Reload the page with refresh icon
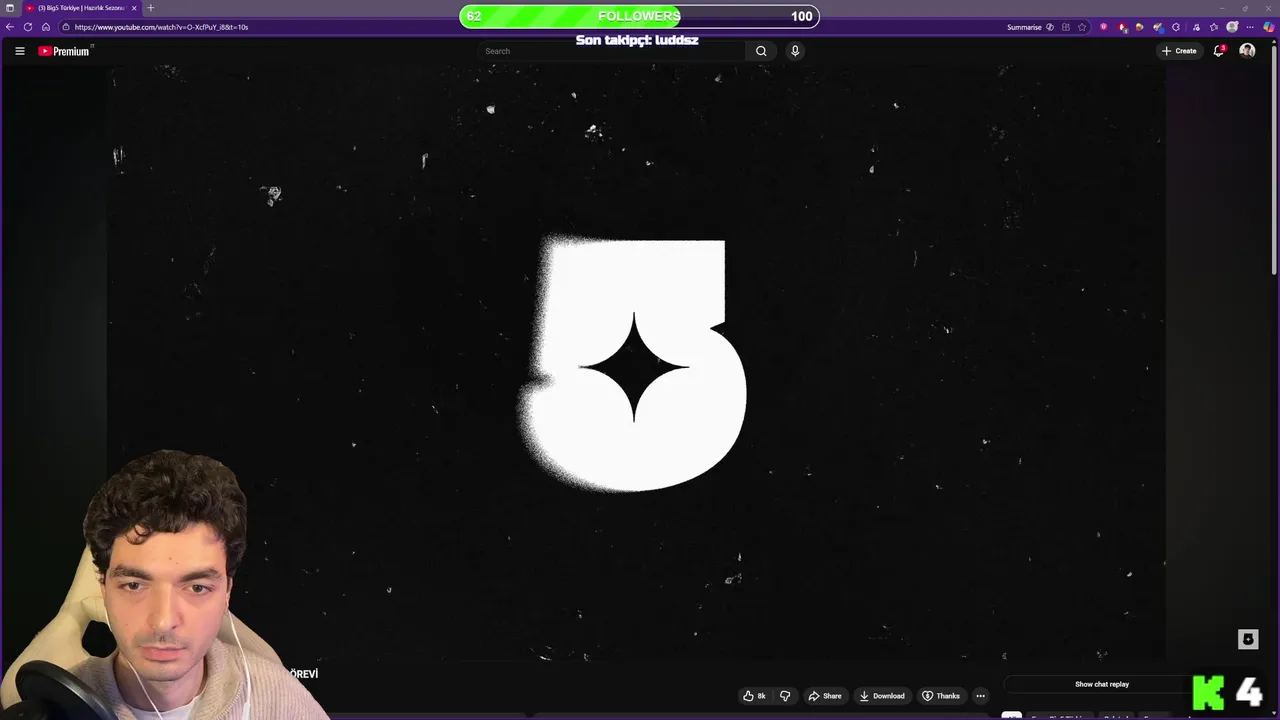 [28, 27]
